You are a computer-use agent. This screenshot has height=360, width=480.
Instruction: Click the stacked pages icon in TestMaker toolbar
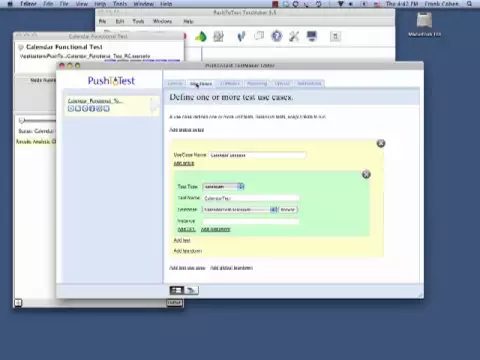point(259,36)
